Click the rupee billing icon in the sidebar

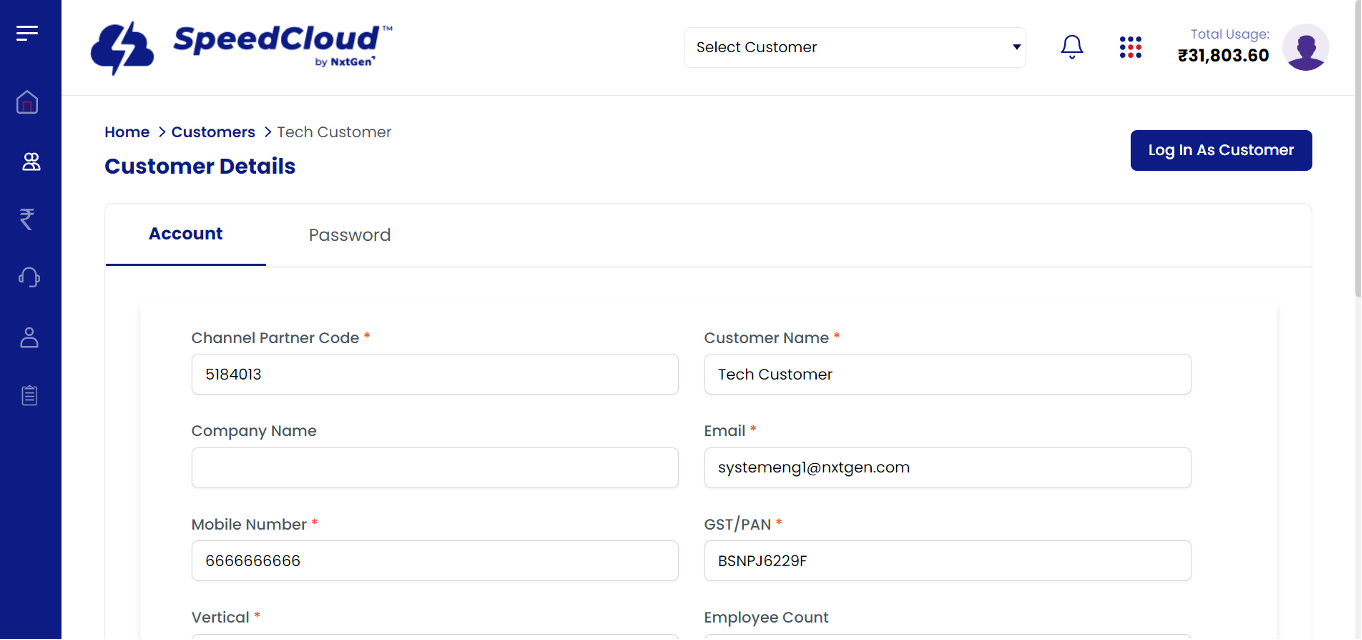click(x=28, y=219)
